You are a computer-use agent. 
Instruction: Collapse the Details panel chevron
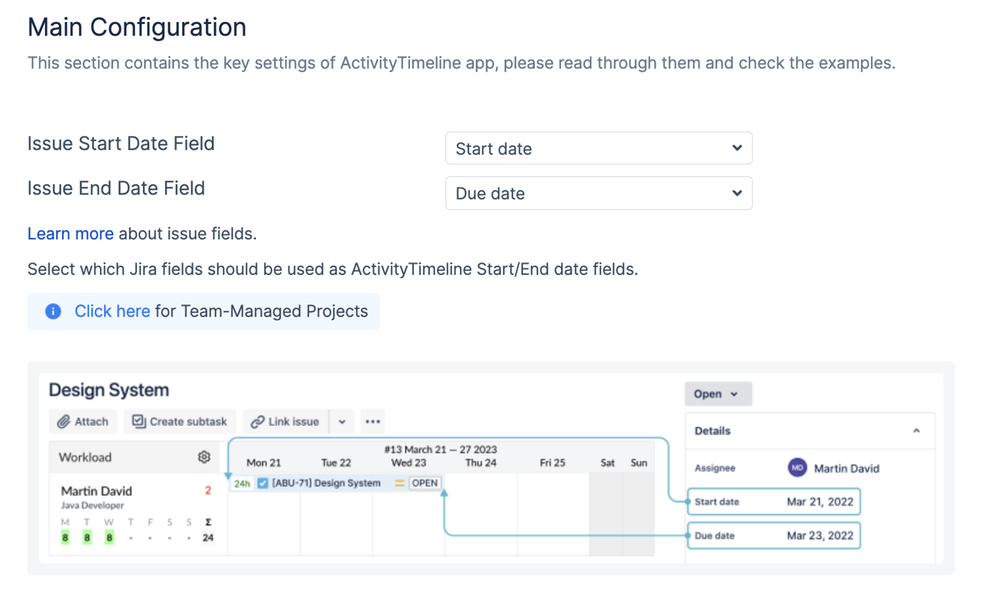tap(917, 431)
